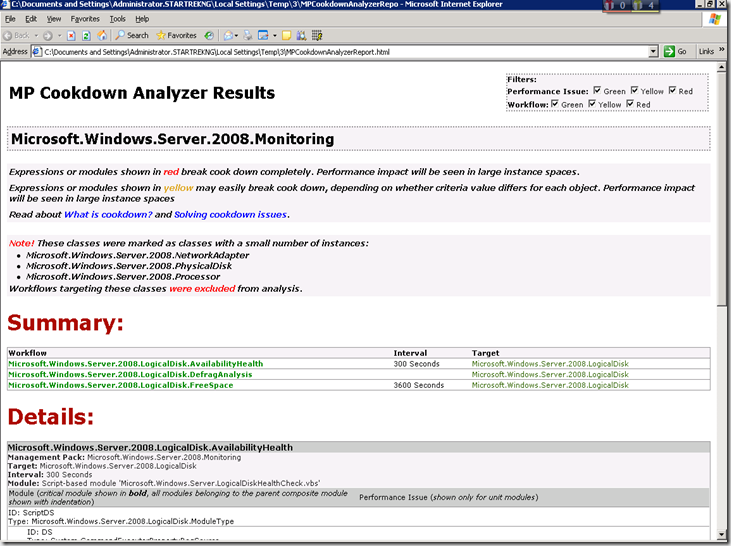Uncheck Workflow Red filter
This screenshot has height=546, width=731.
click(x=630, y=104)
